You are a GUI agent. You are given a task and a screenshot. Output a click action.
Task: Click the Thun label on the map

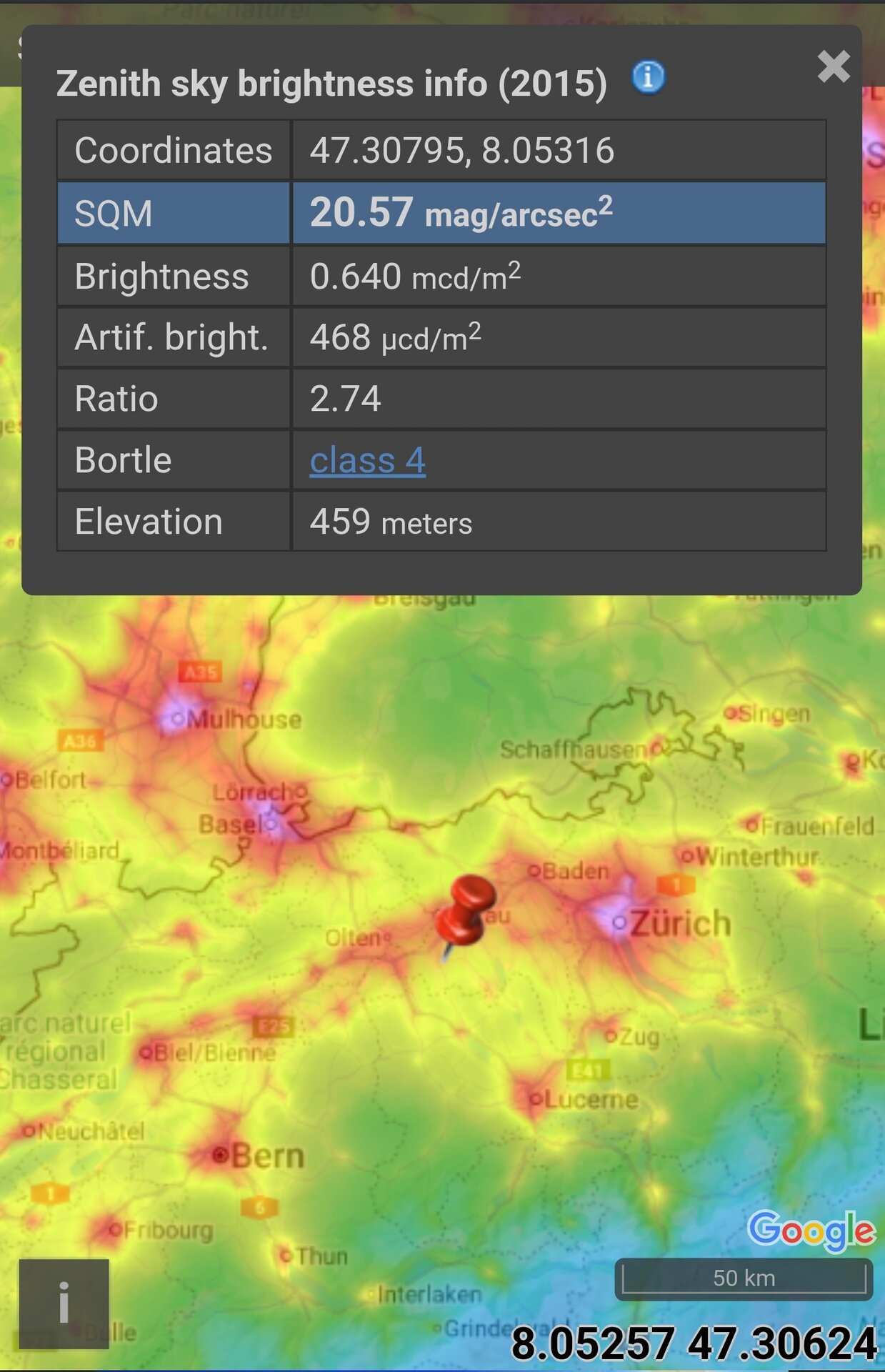(x=322, y=1256)
